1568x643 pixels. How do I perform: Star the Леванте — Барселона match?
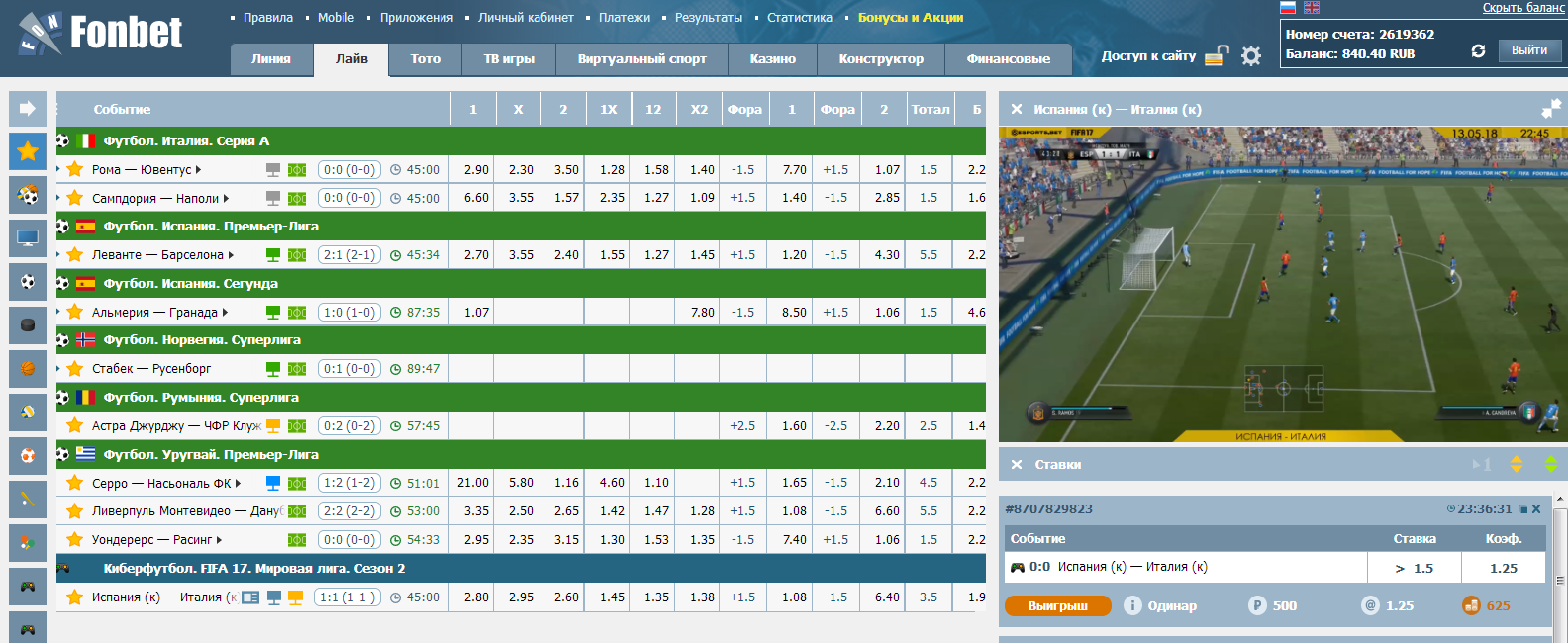coord(74,254)
